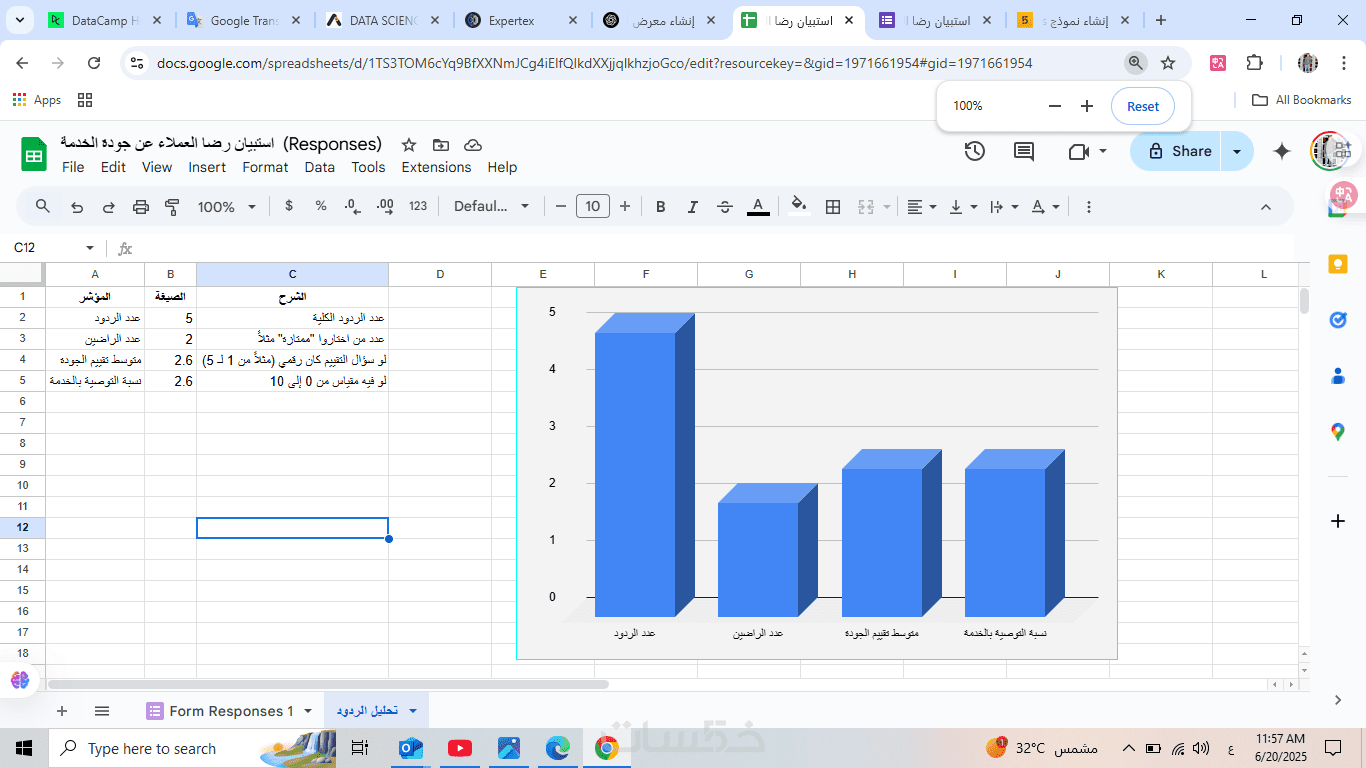
Task: Open the font family dropdown
Action: pyautogui.click(x=491, y=206)
